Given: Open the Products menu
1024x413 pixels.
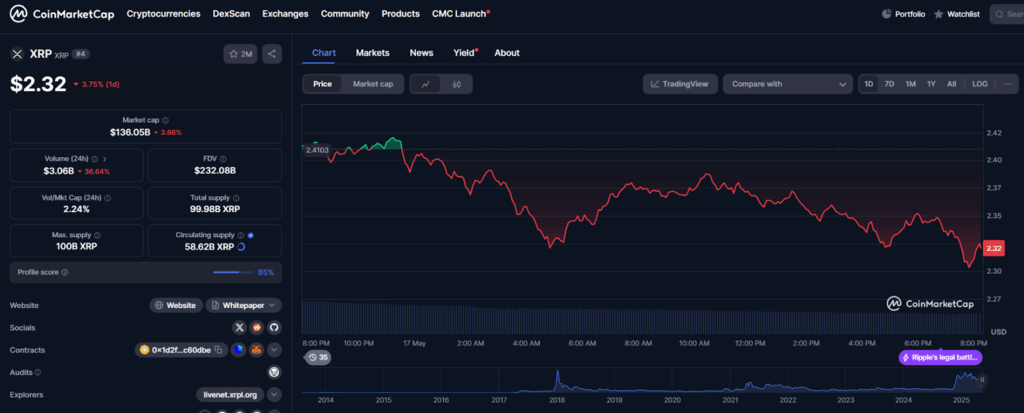Looking at the screenshot, I should 400,14.
